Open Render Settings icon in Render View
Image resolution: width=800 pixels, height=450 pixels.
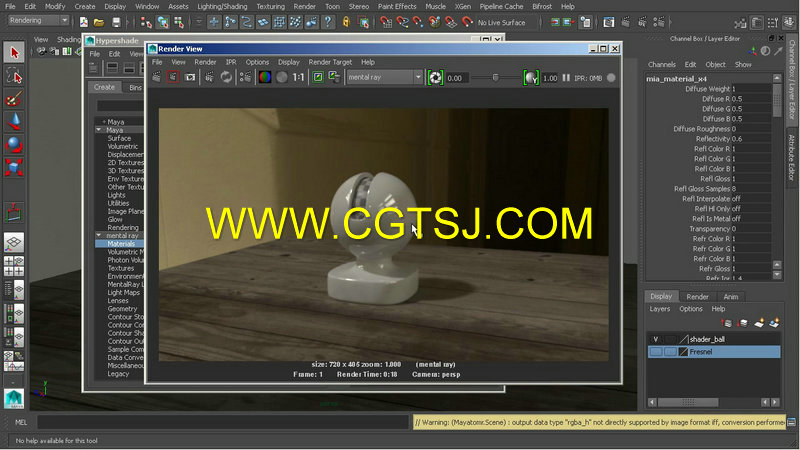pos(245,78)
